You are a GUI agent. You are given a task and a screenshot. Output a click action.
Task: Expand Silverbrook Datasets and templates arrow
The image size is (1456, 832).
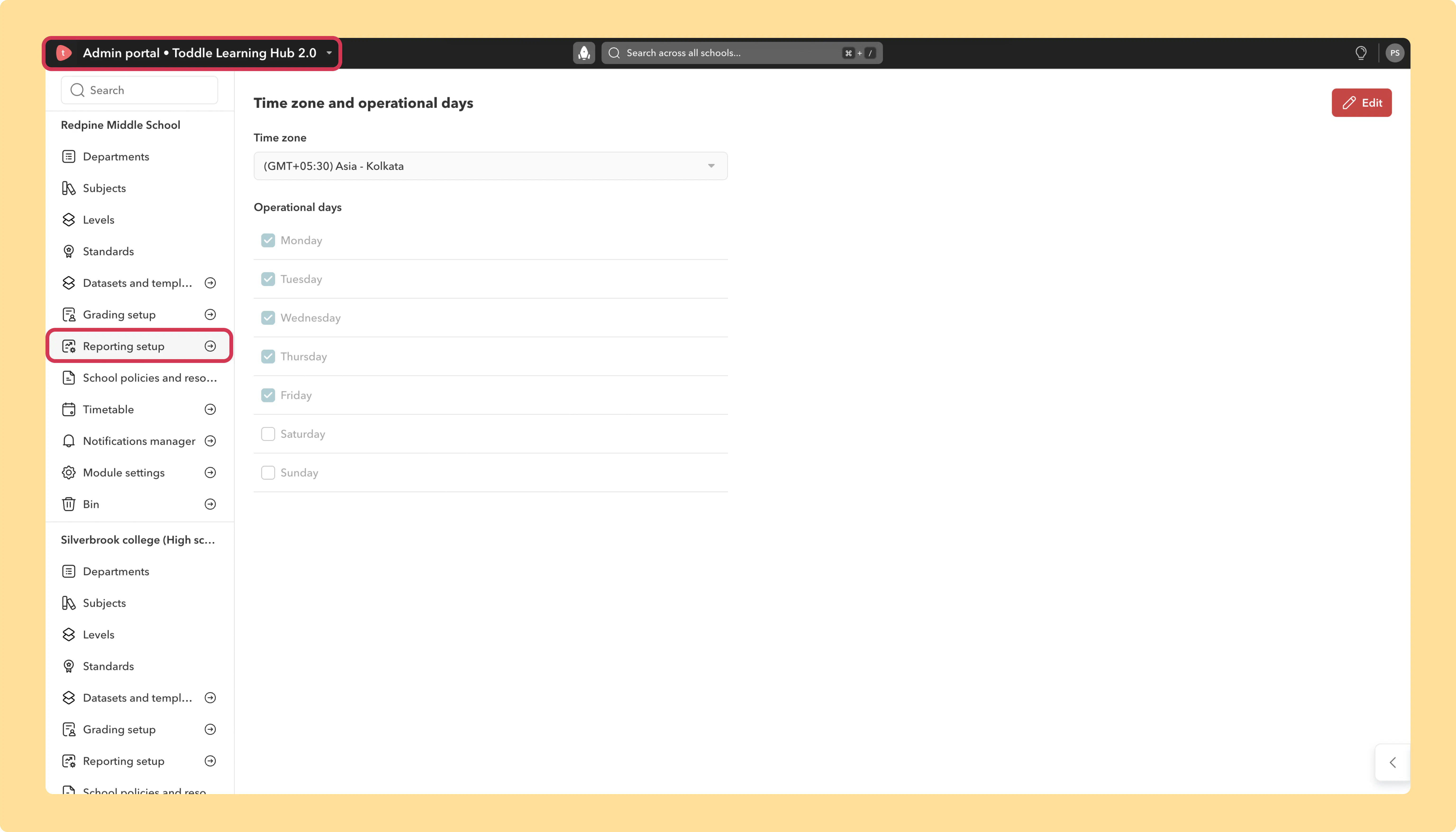tap(210, 698)
